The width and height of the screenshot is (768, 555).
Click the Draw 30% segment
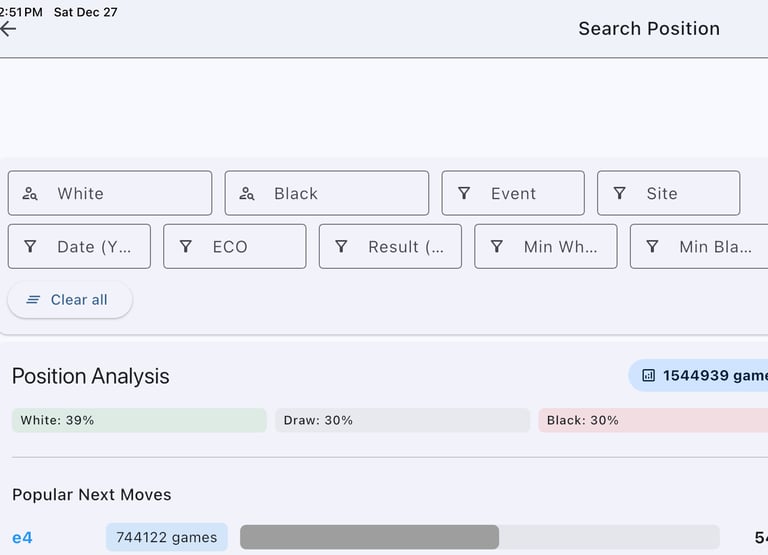click(x=402, y=421)
